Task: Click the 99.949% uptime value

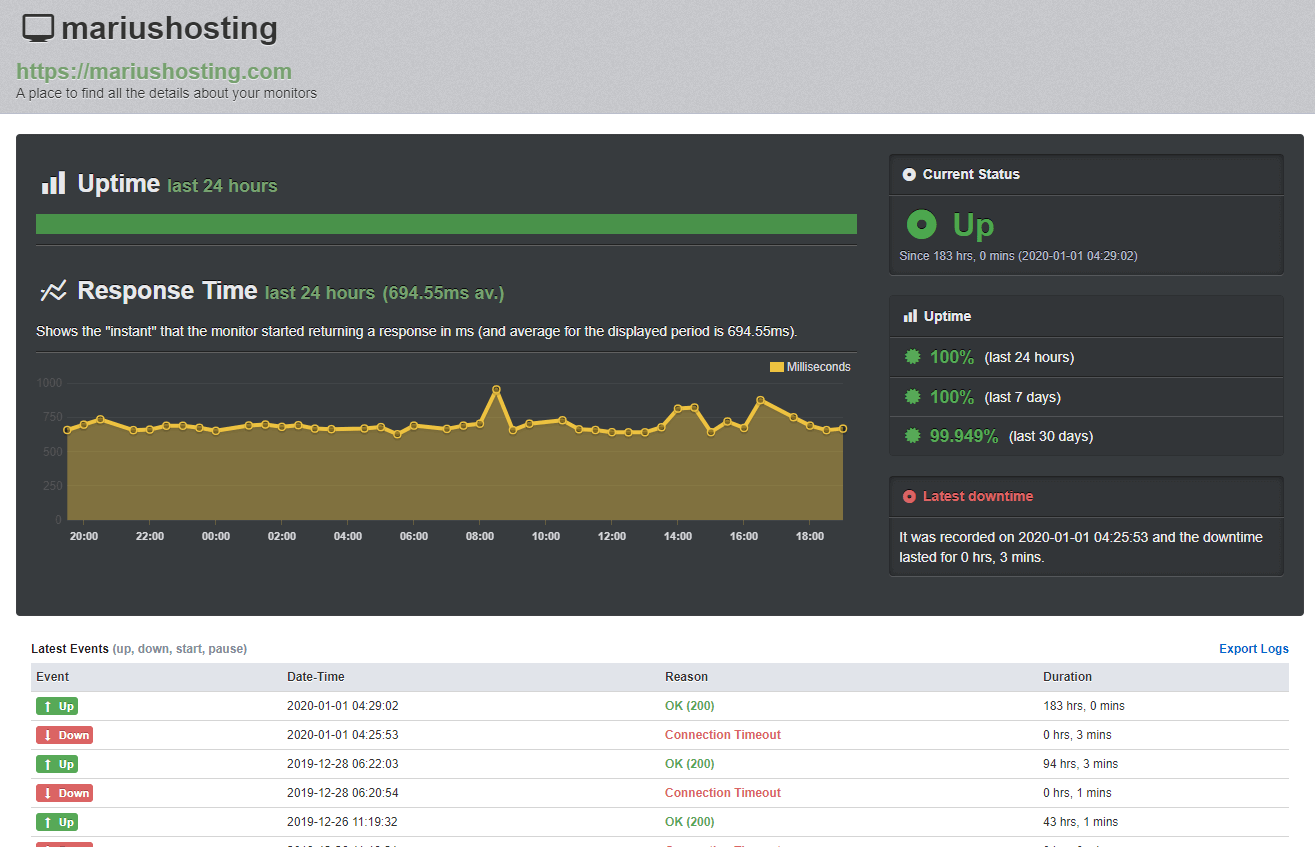Action: (964, 436)
